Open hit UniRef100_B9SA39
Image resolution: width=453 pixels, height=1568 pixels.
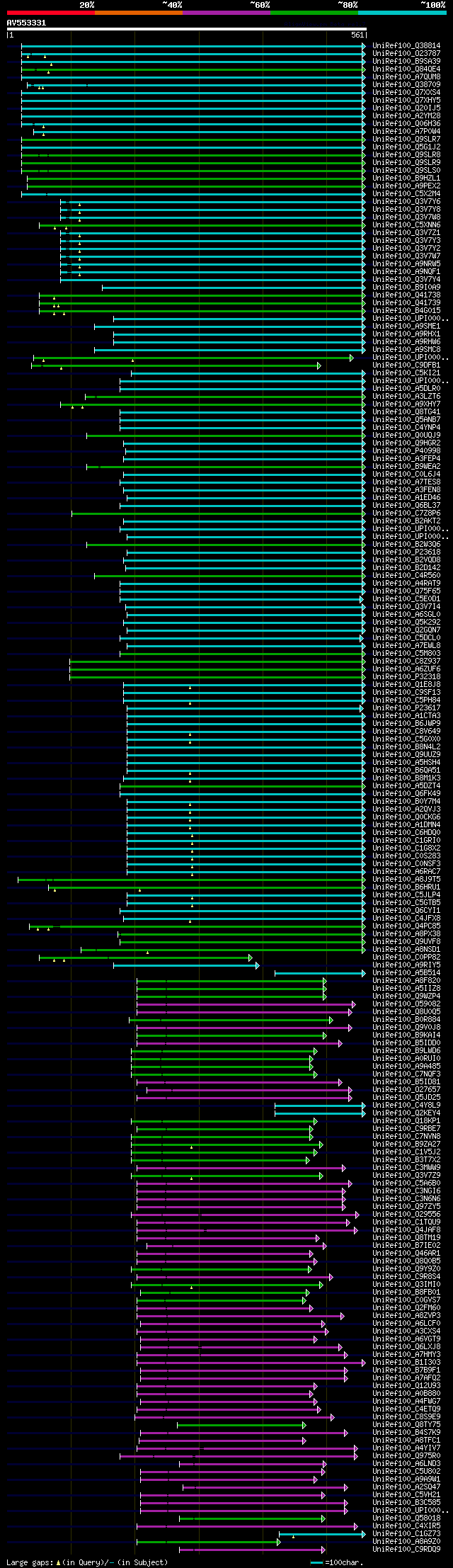[x=406, y=62]
